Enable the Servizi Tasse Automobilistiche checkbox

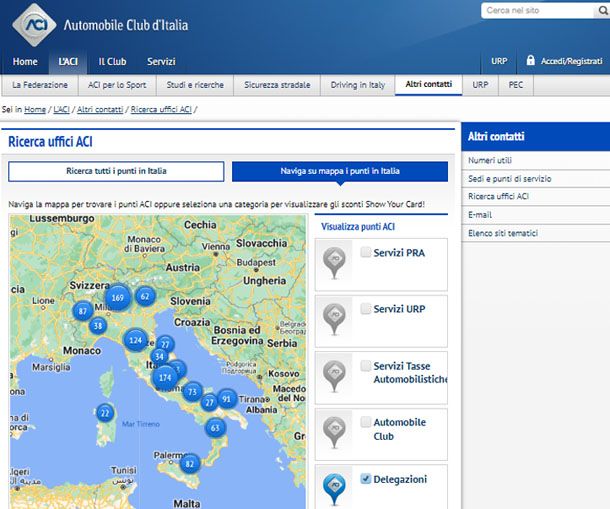click(x=366, y=366)
